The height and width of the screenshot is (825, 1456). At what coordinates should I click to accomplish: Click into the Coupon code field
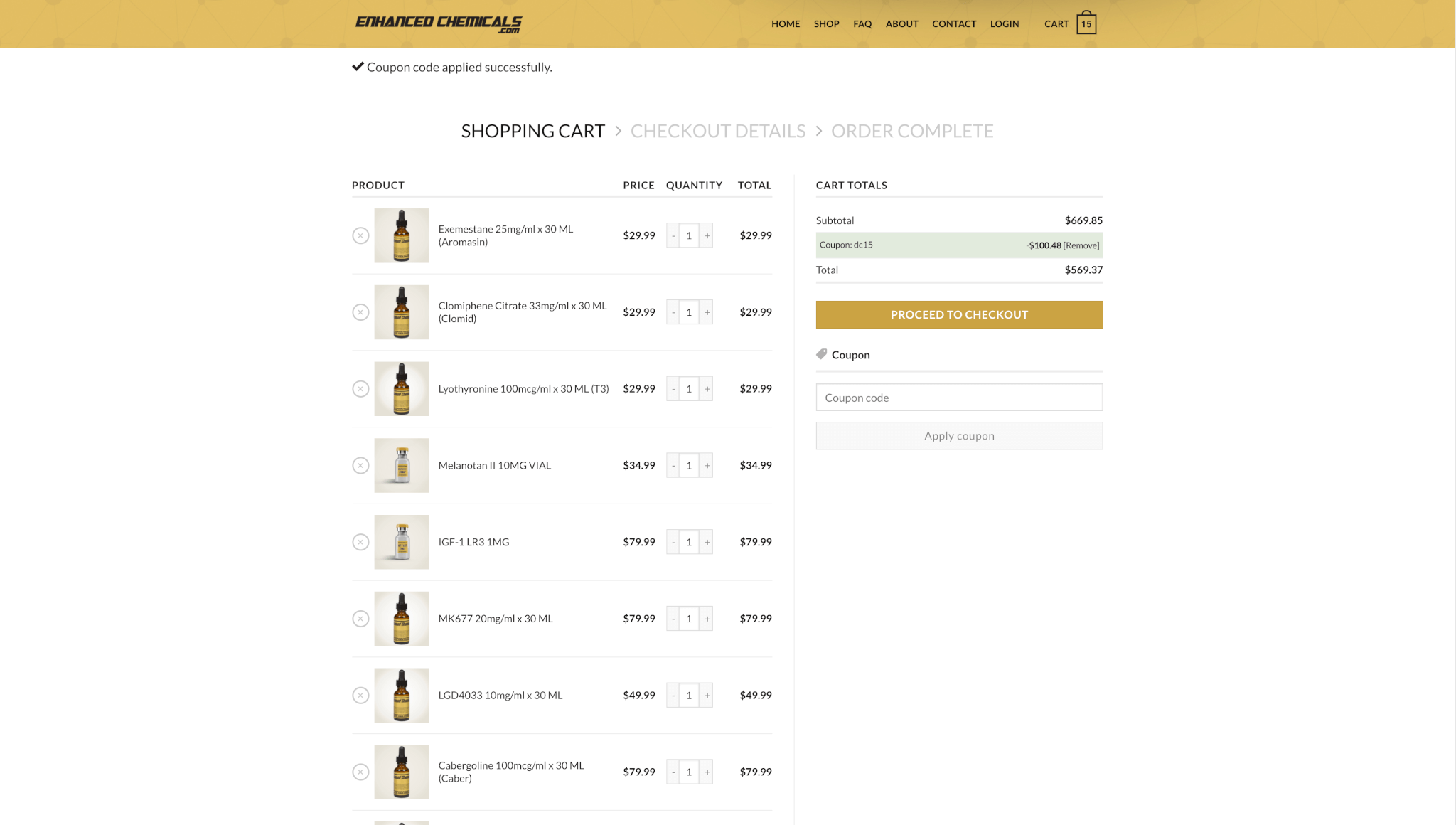point(959,398)
